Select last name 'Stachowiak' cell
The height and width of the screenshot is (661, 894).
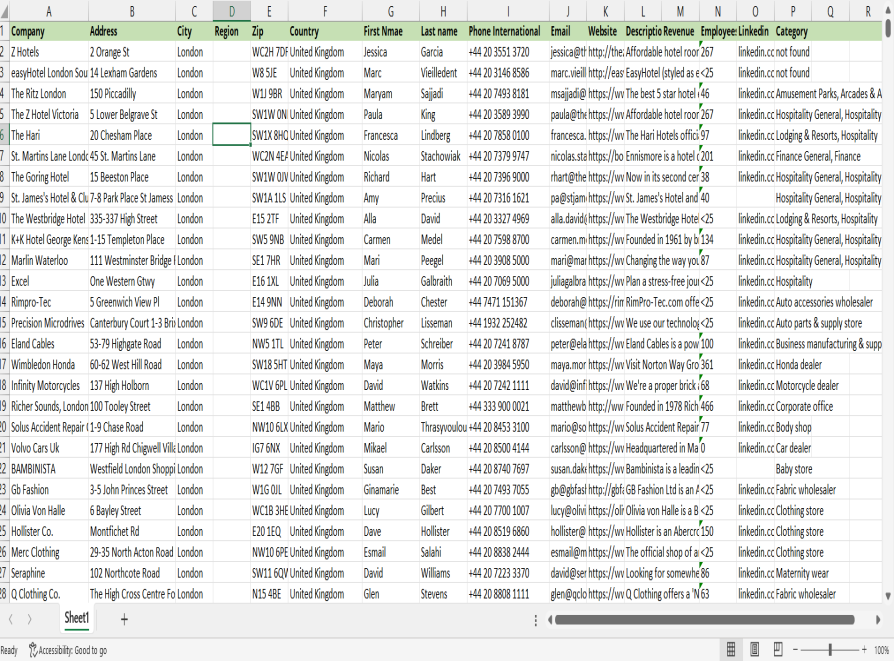click(x=443, y=156)
